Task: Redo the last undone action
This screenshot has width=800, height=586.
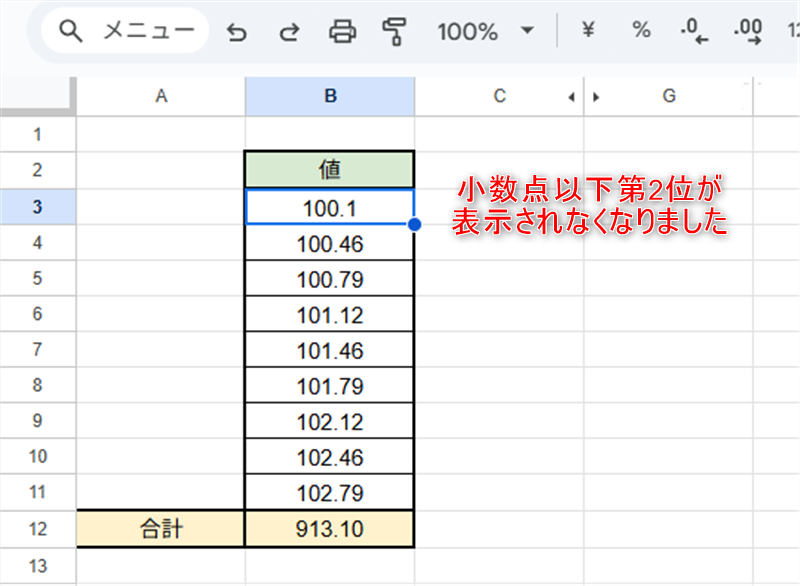Action: point(289,32)
